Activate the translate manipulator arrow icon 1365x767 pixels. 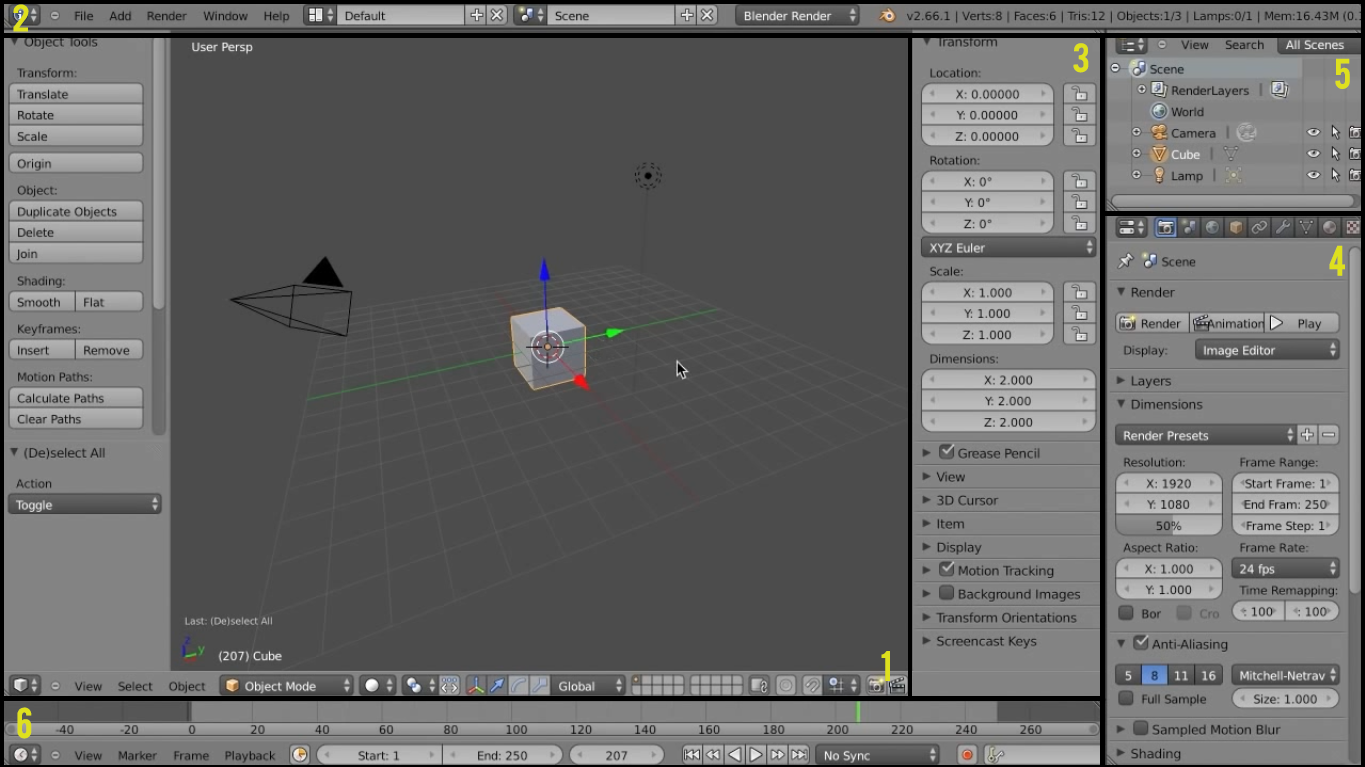point(497,686)
